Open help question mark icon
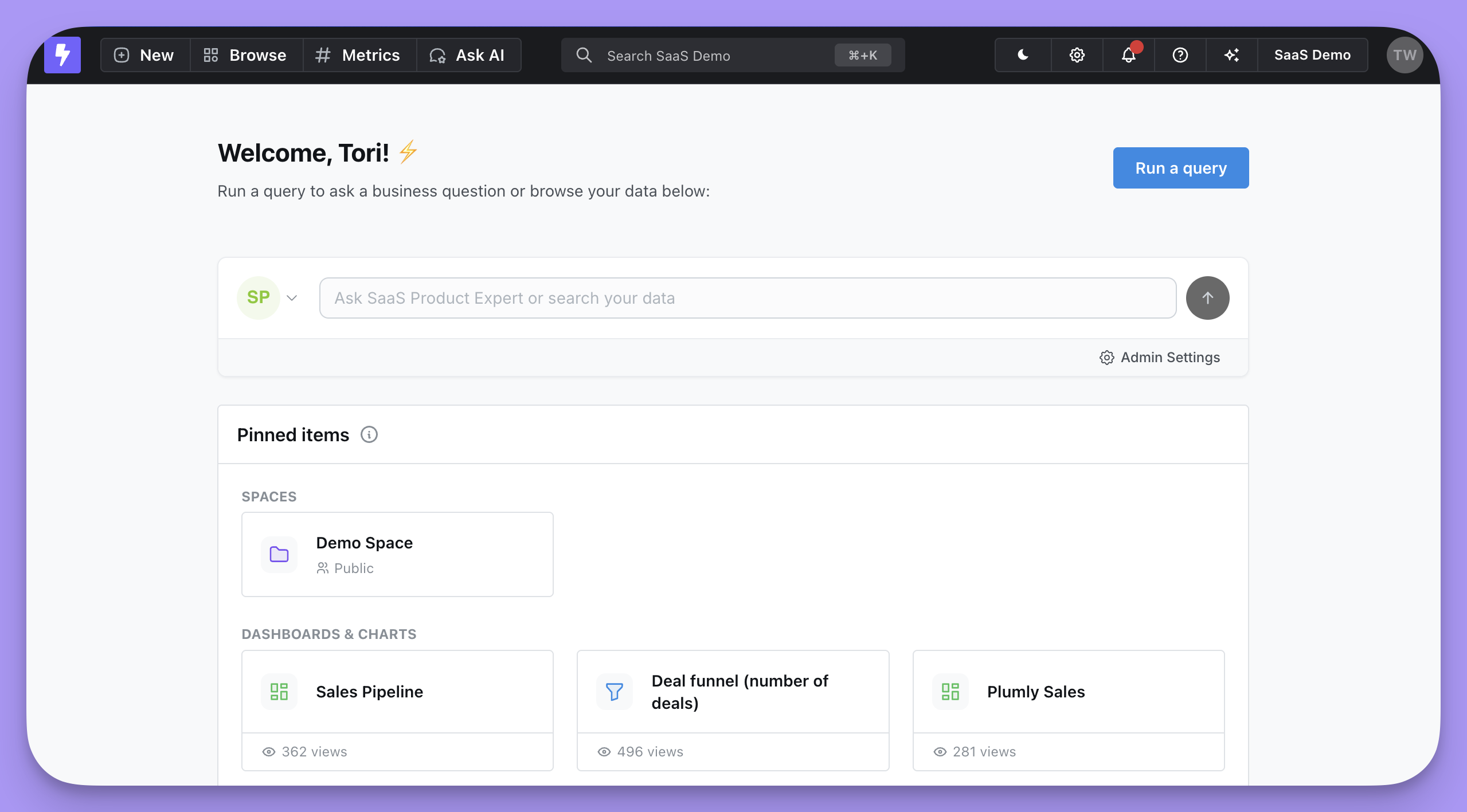Image resolution: width=1467 pixels, height=812 pixels. point(1180,55)
